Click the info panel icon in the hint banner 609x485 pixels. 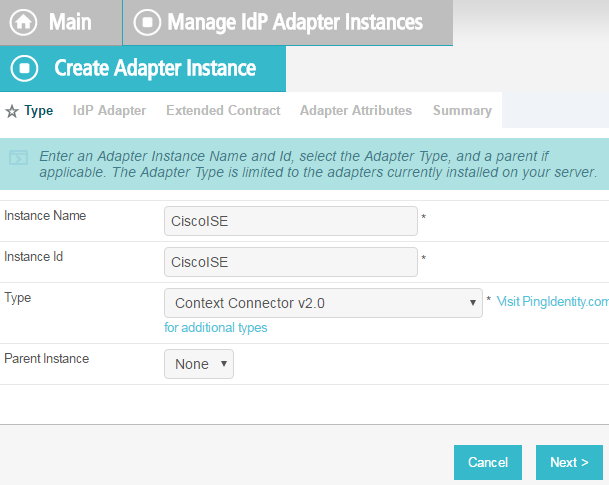pyautogui.click(x=18, y=158)
